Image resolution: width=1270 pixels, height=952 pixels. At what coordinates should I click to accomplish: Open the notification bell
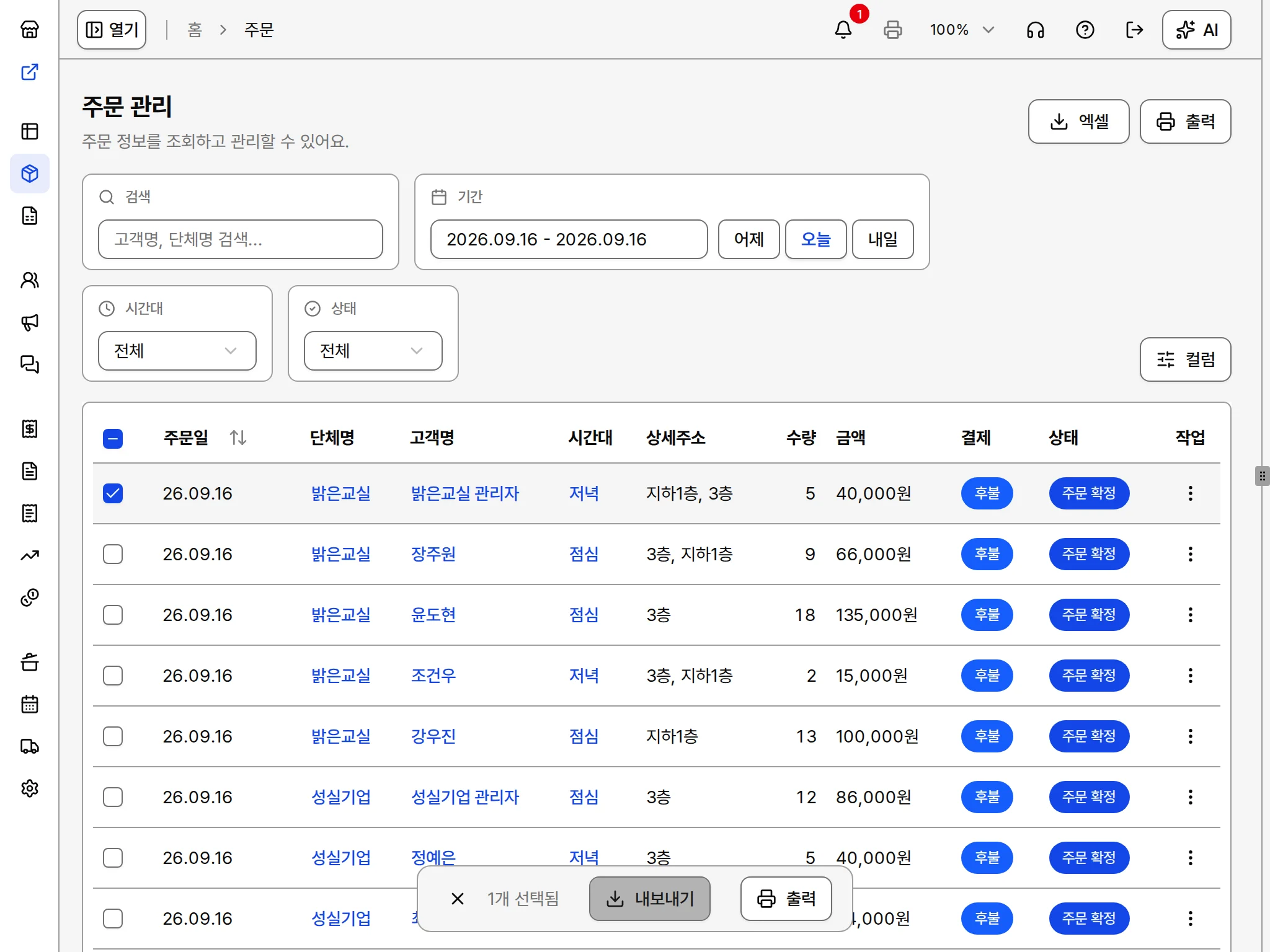tap(843, 30)
